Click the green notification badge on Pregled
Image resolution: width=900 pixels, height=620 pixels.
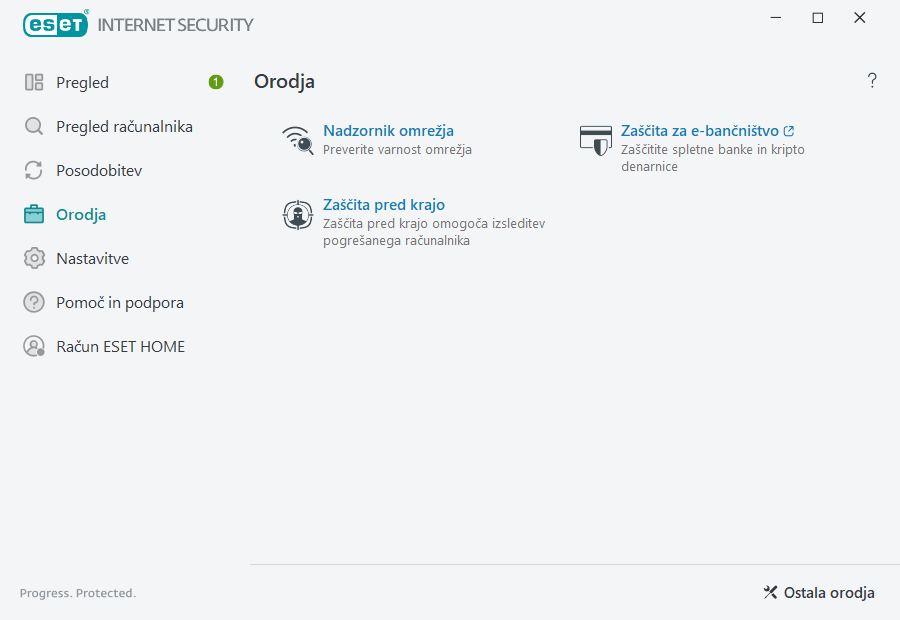pos(215,82)
